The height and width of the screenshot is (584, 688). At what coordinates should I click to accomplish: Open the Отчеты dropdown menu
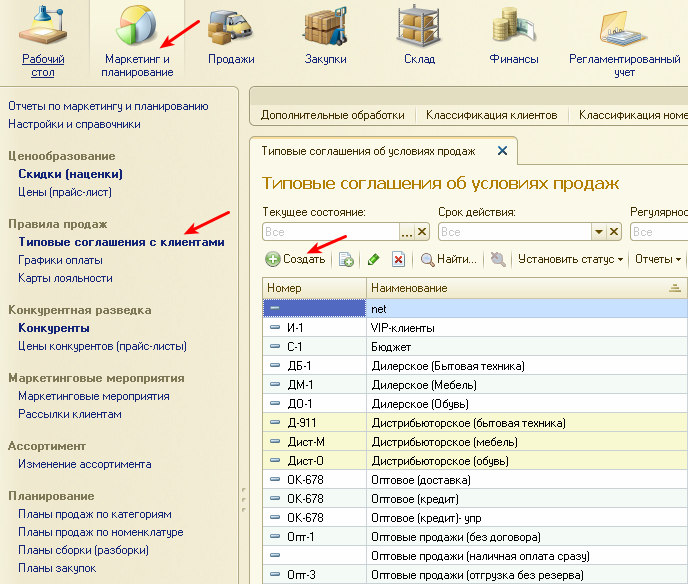657,260
